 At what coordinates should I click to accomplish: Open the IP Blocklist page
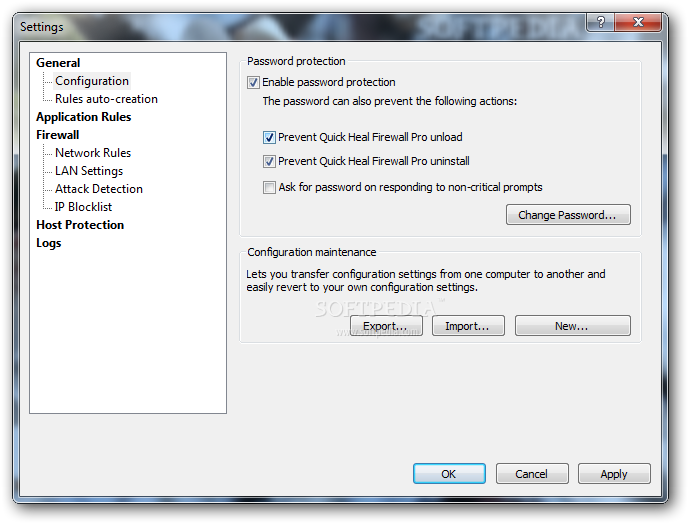point(83,207)
